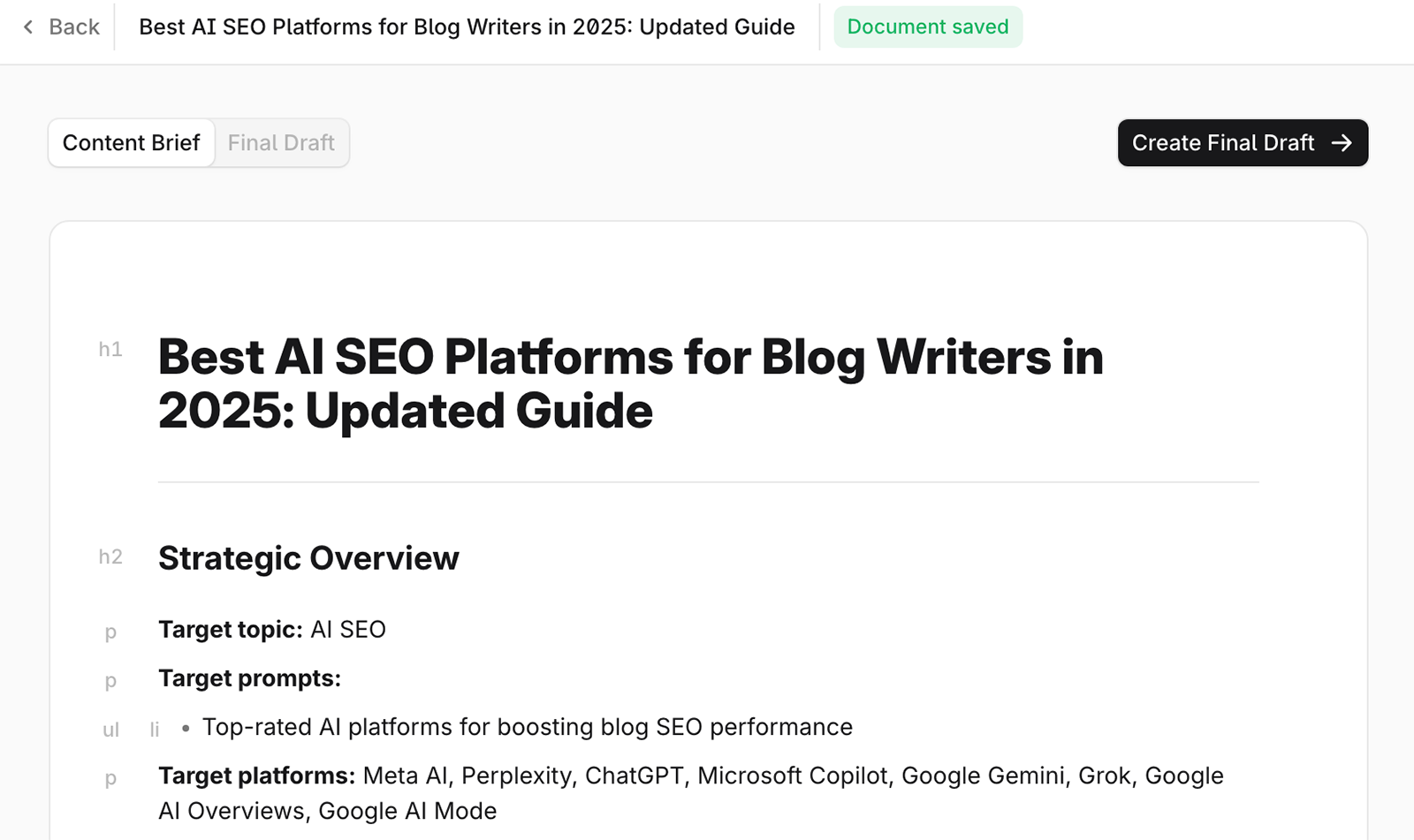Click the Document saved status badge

[x=928, y=27]
